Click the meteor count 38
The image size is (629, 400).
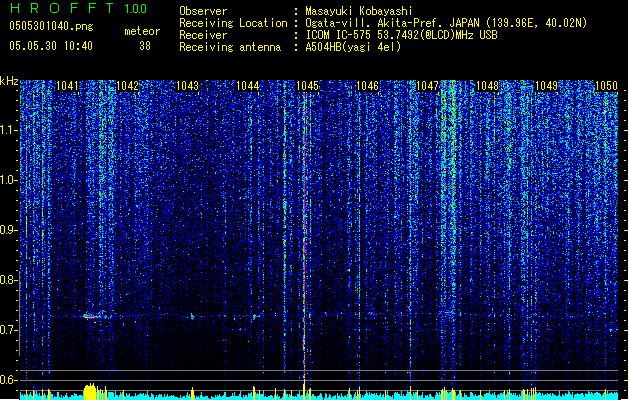(145, 46)
